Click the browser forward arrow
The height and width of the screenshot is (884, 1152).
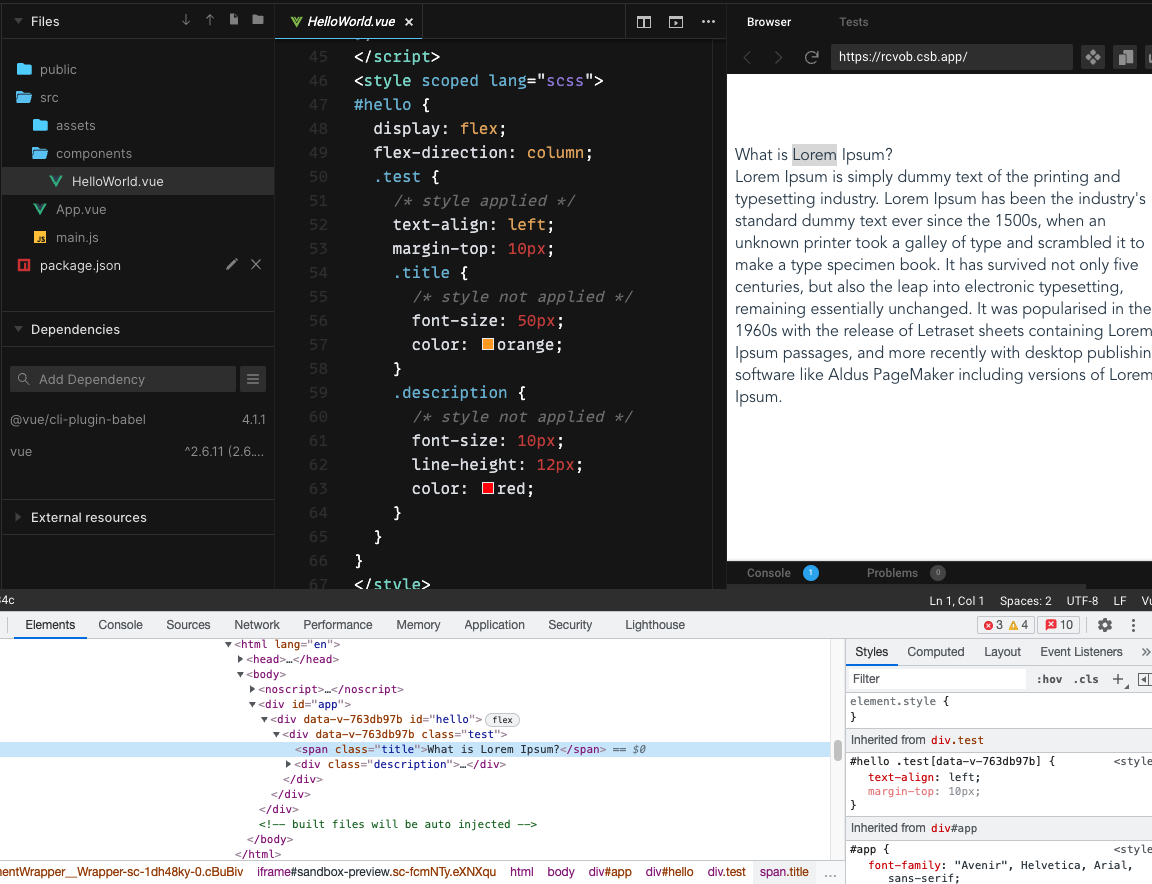pyautogui.click(x=779, y=57)
